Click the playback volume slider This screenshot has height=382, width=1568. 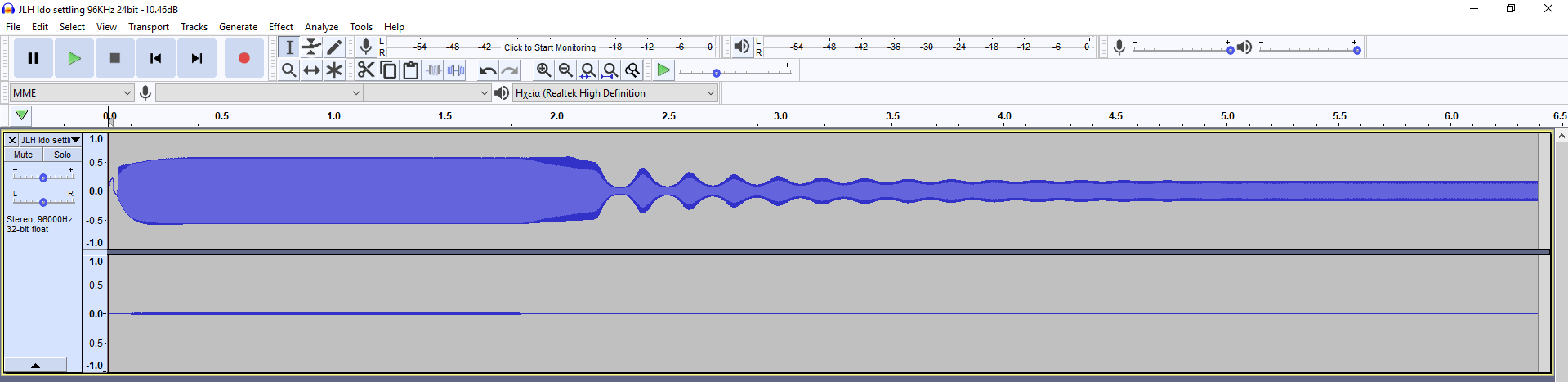point(1309,49)
